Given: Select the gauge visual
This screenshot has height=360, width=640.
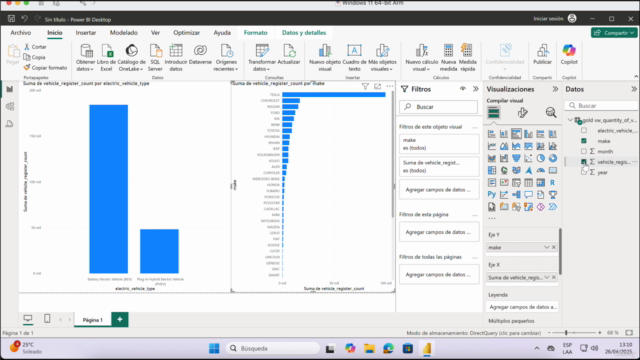Looking at the screenshot, I should coord(540,171).
